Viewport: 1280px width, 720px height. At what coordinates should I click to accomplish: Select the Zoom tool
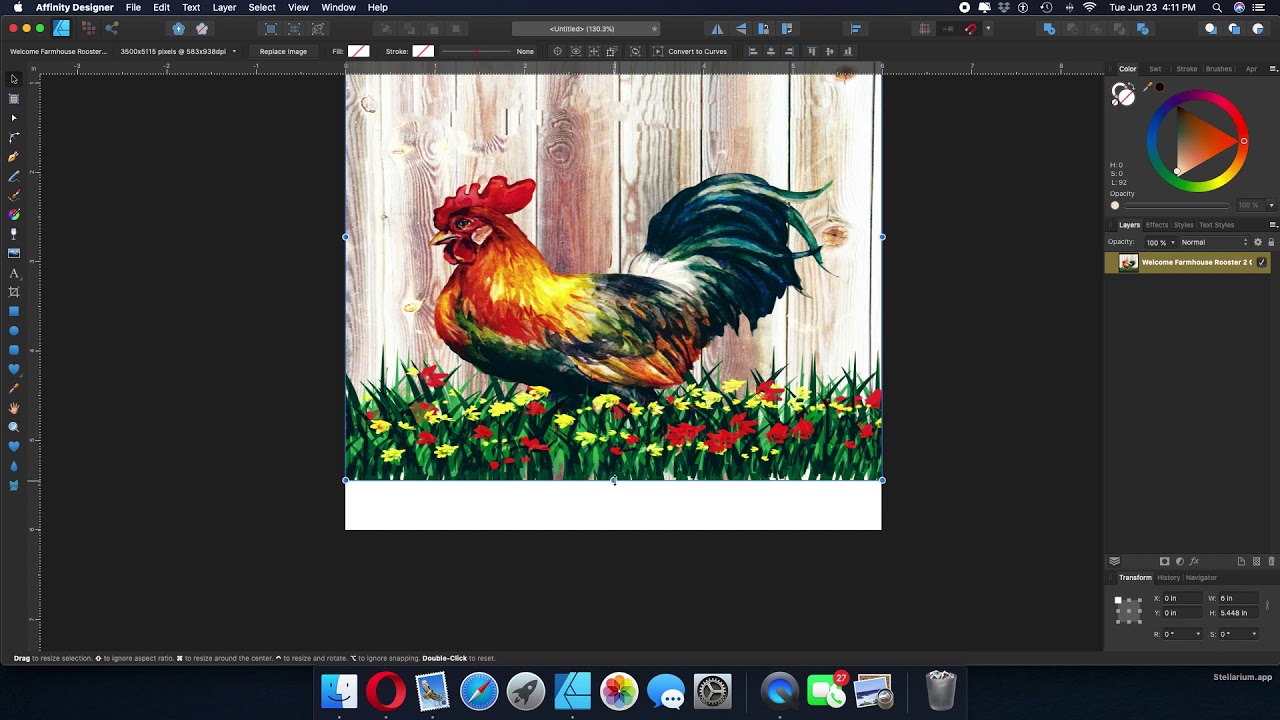tap(14, 427)
